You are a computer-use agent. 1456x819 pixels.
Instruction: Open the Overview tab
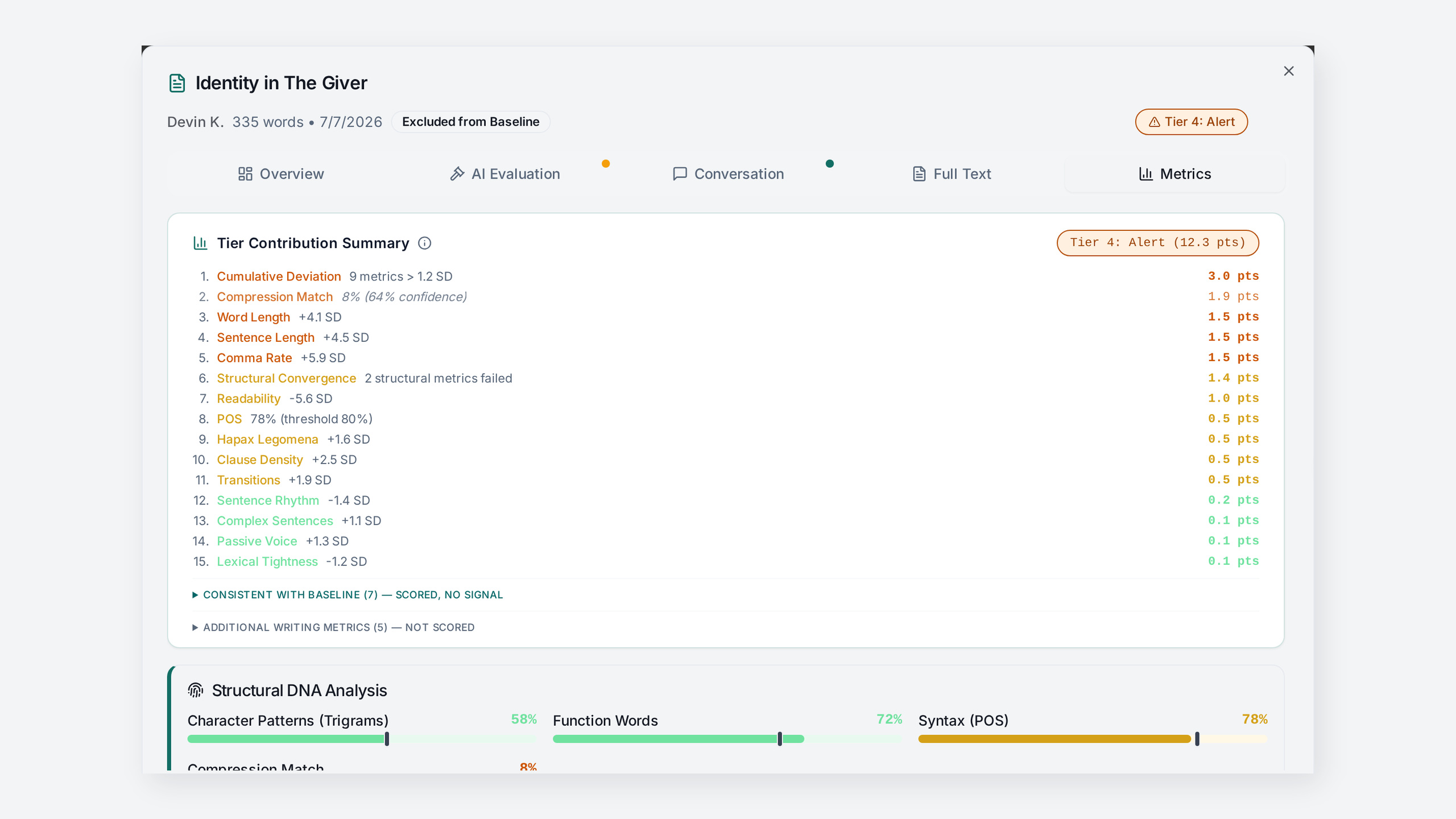[x=280, y=174]
